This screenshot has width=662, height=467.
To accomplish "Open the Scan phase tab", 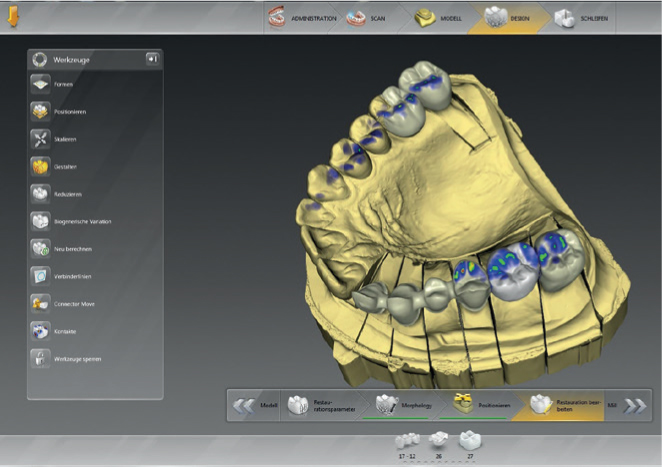I will tap(370, 17).
